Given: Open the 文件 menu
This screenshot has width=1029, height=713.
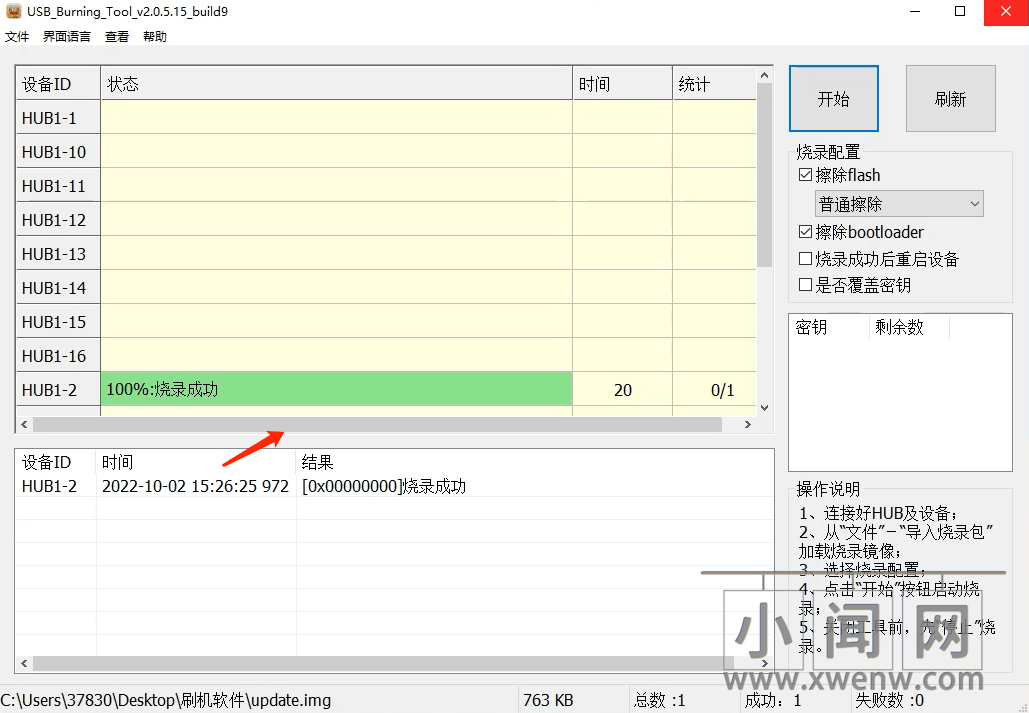Looking at the screenshot, I should pos(17,37).
